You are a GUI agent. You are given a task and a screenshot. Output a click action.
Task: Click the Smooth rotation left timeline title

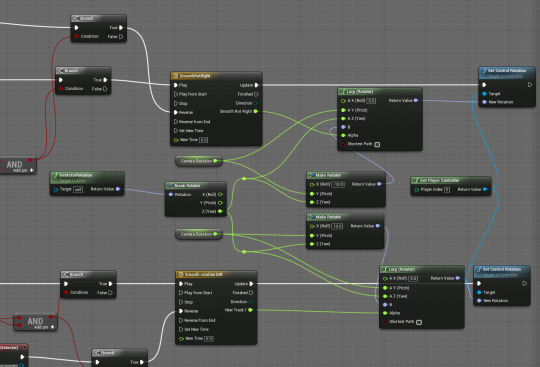tap(204, 274)
